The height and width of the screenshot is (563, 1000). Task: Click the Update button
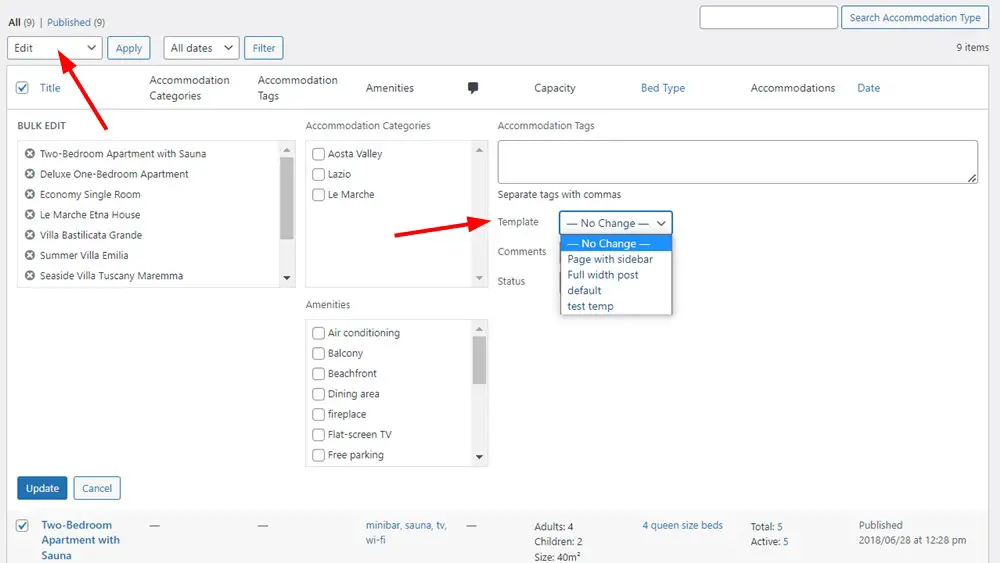pyautogui.click(x=42, y=488)
